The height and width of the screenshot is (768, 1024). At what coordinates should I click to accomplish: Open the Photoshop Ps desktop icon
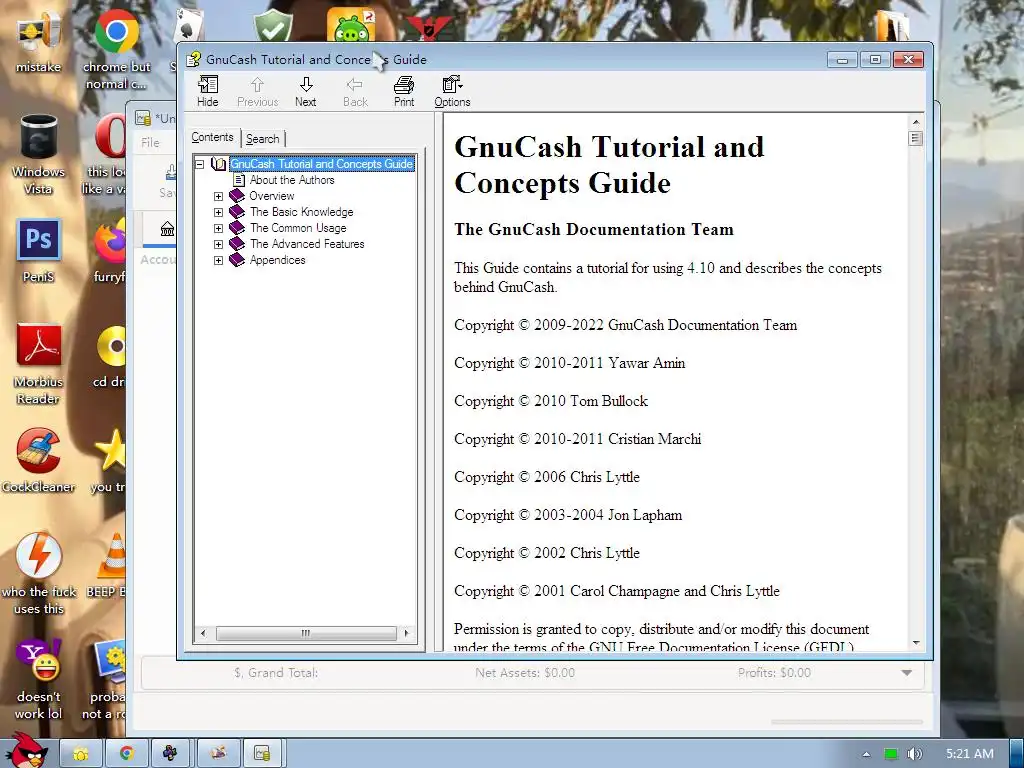[x=39, y=251]
